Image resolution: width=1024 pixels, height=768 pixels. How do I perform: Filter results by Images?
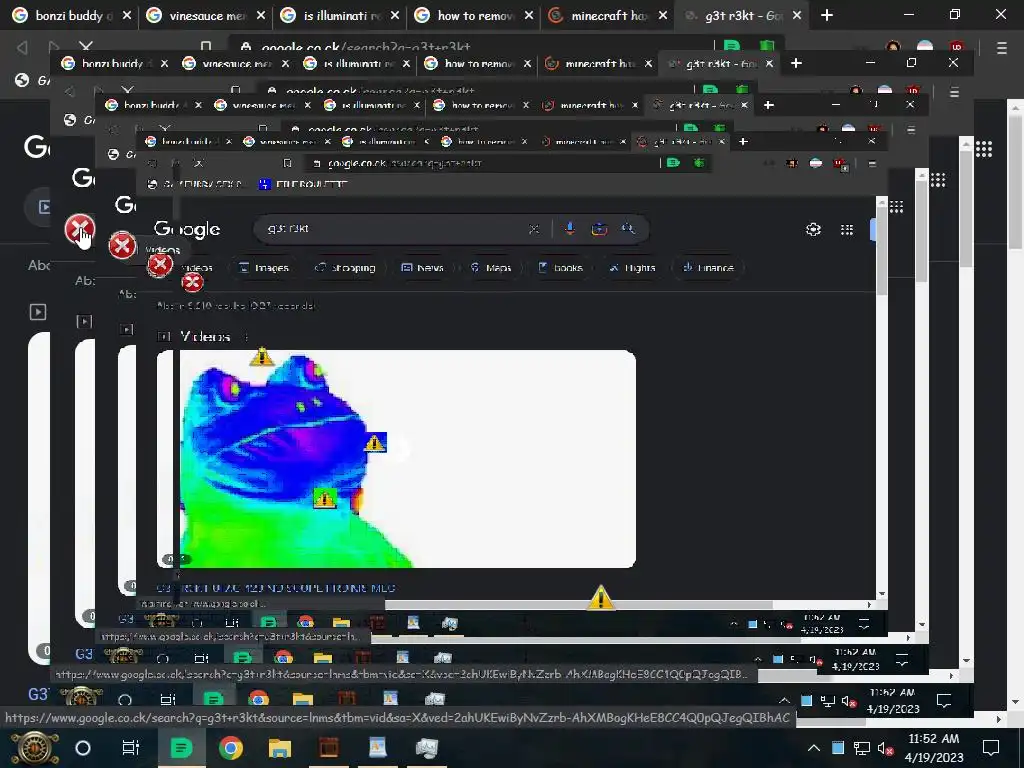point(264,268)
